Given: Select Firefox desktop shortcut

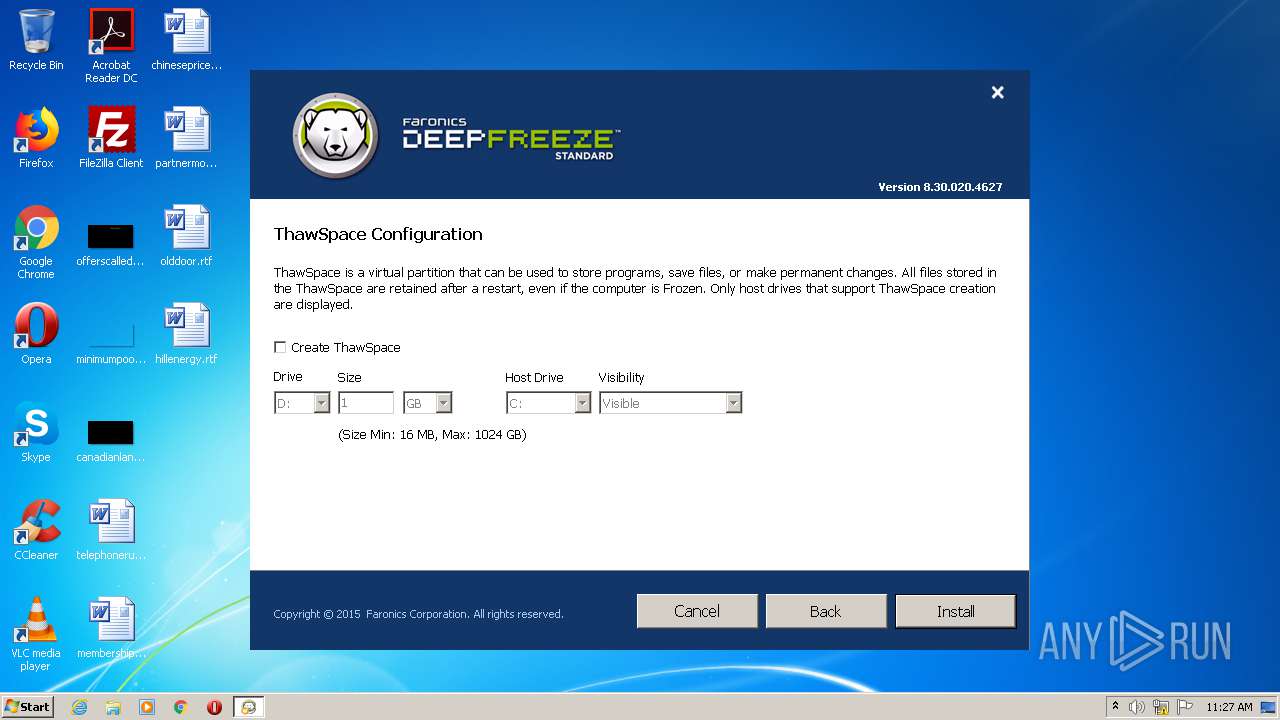Looking at the screenshot, I should click(36, 138).
